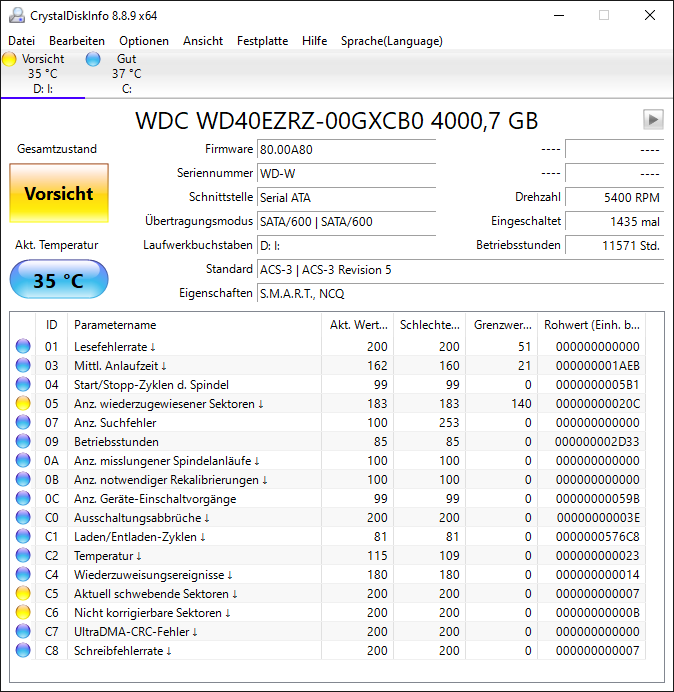Click blue status icon of C2 Temperatur row
The height and width of the screenshot is (692, 674).
coord(23,555)
